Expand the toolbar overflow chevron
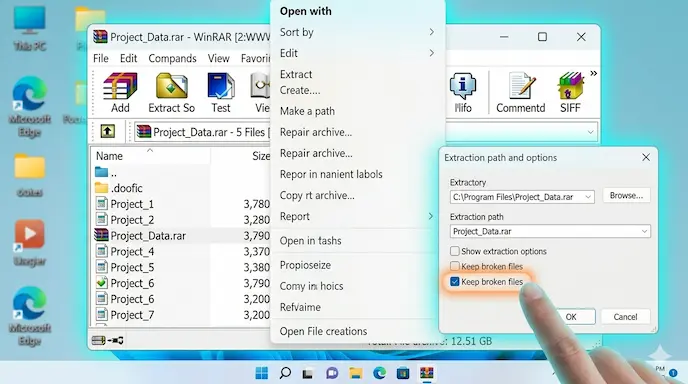 (x=593, y=73)
